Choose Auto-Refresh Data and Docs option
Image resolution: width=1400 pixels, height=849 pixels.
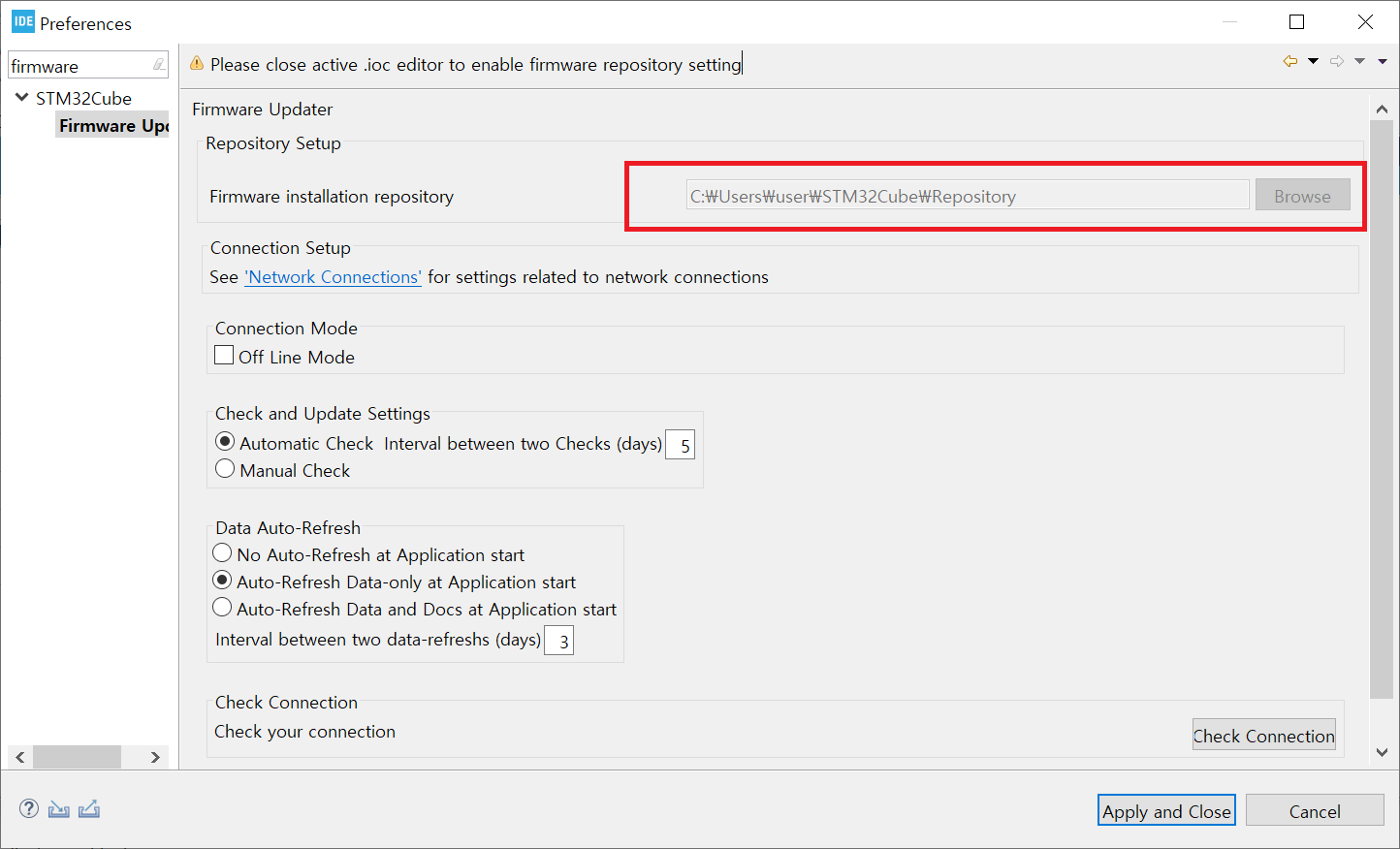[x=222, y=608]
